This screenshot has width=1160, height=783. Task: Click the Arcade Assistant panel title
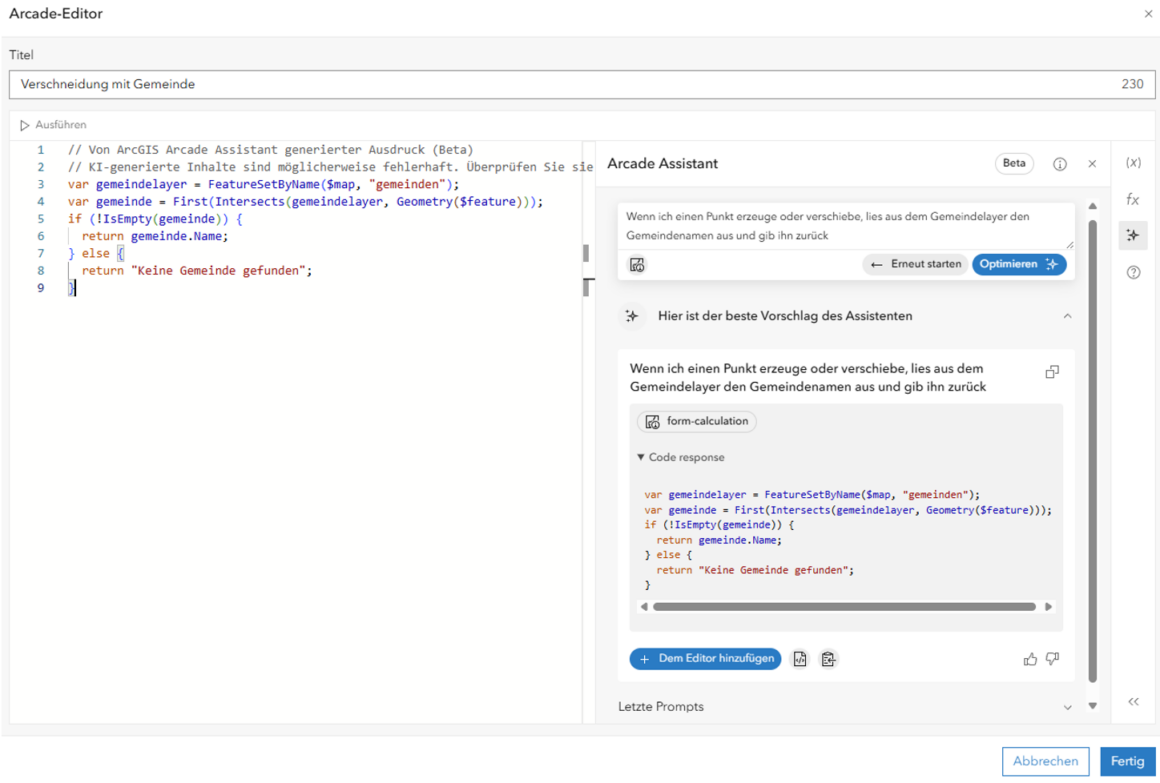coord(662,164)
